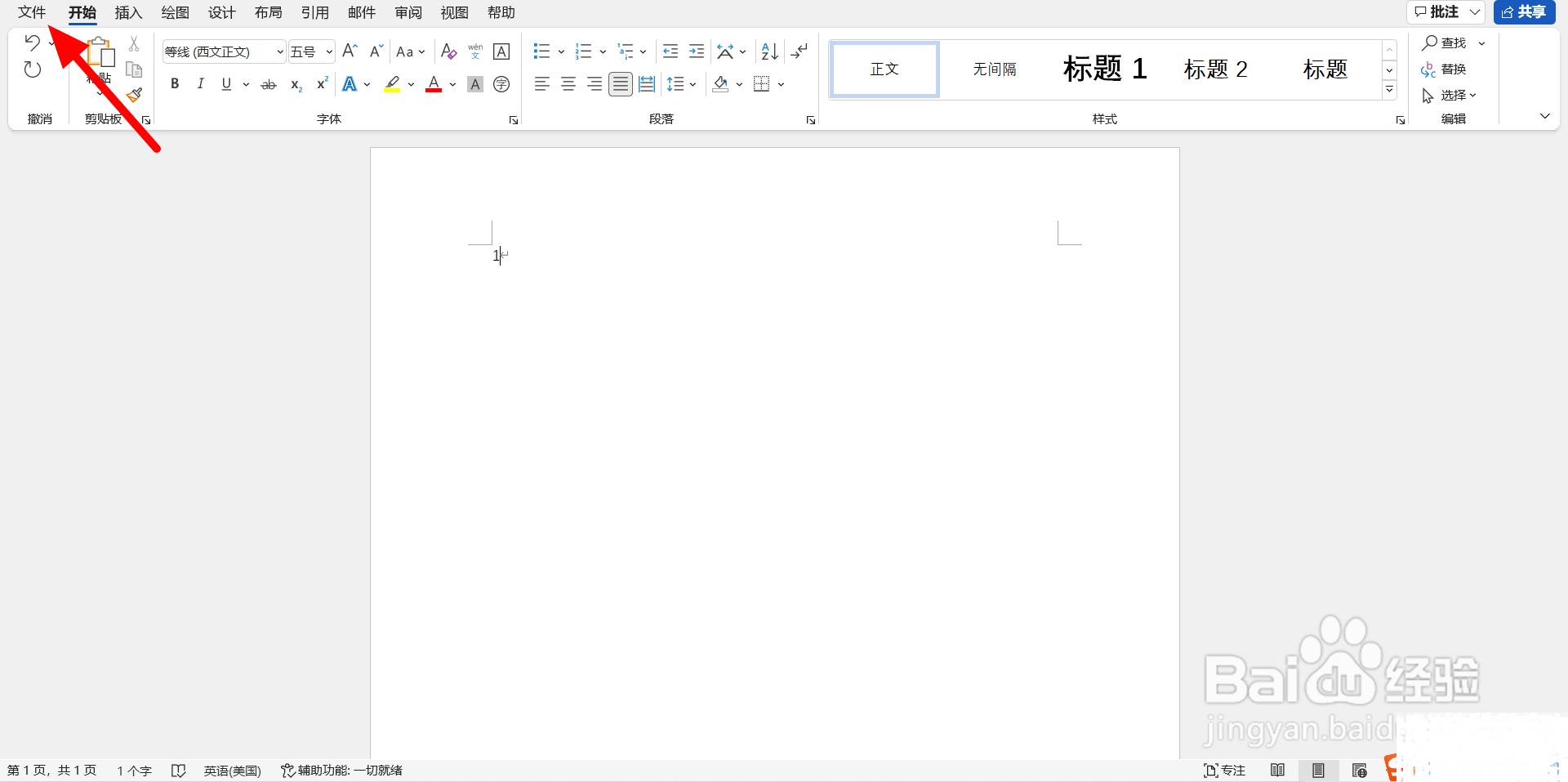Expand the line spacing options dropdown
Image resolution: width=1568 pixels, height=782 pixels.
693,84
